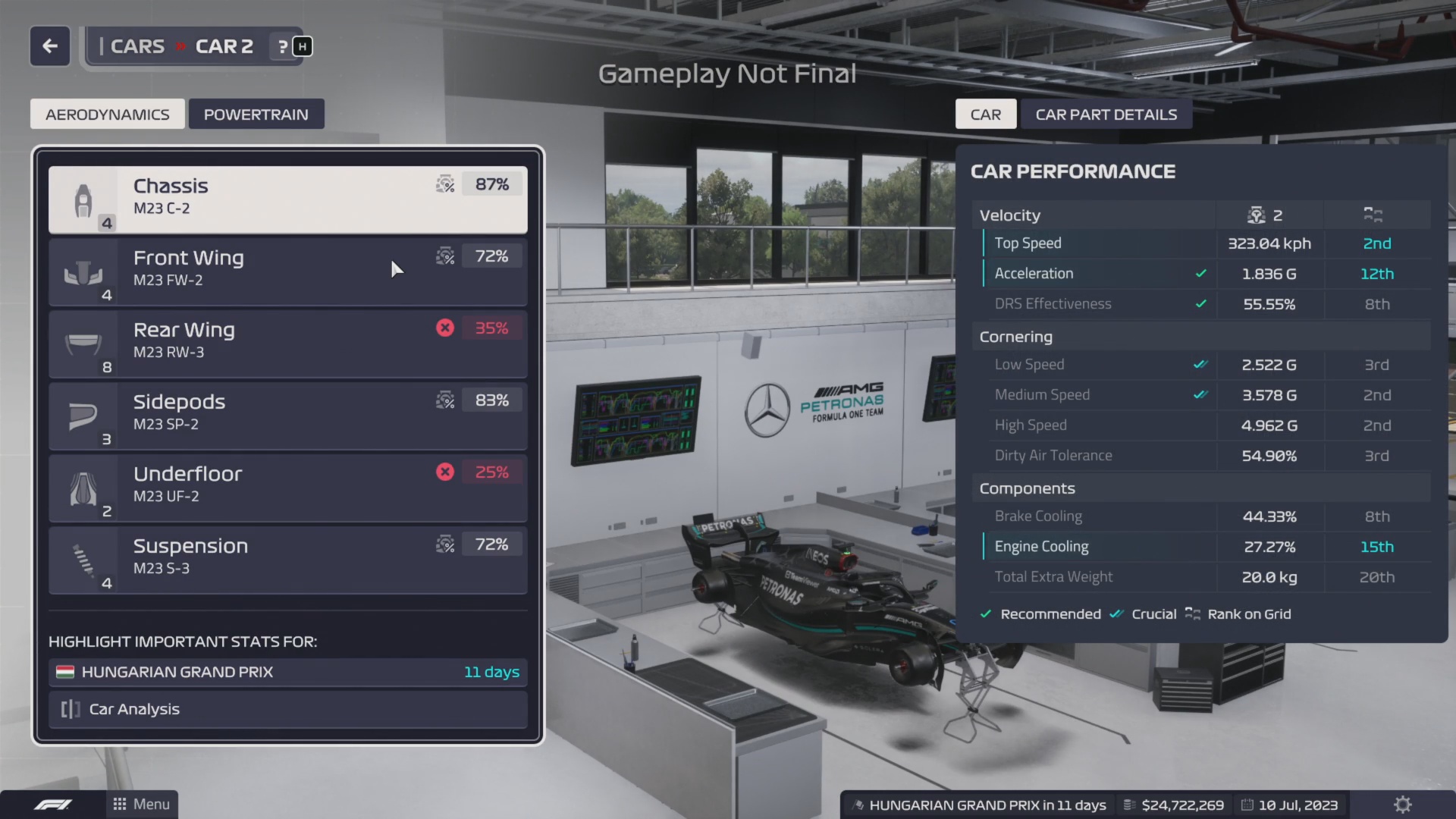1456x819 pixels.
Task: Switch to the CAR PART DETAILS tab
Action: [1106, 114]
